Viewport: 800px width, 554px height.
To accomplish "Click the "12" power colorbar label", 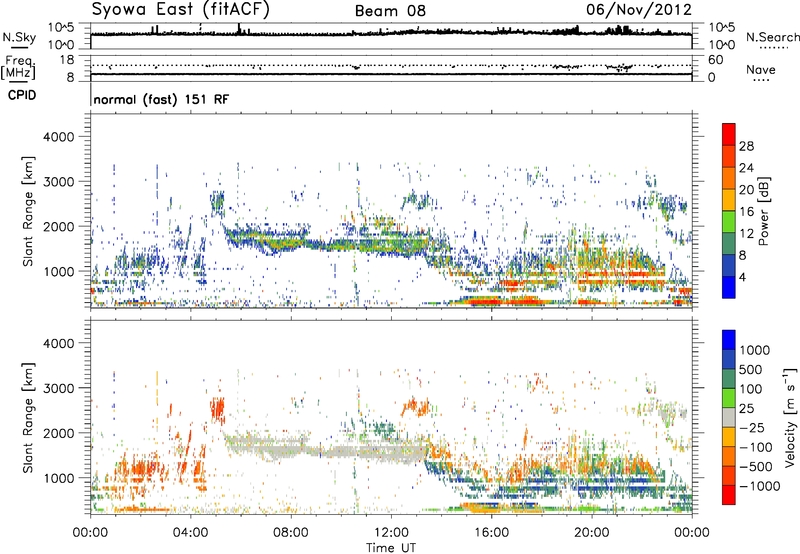I will coord(746,234).
